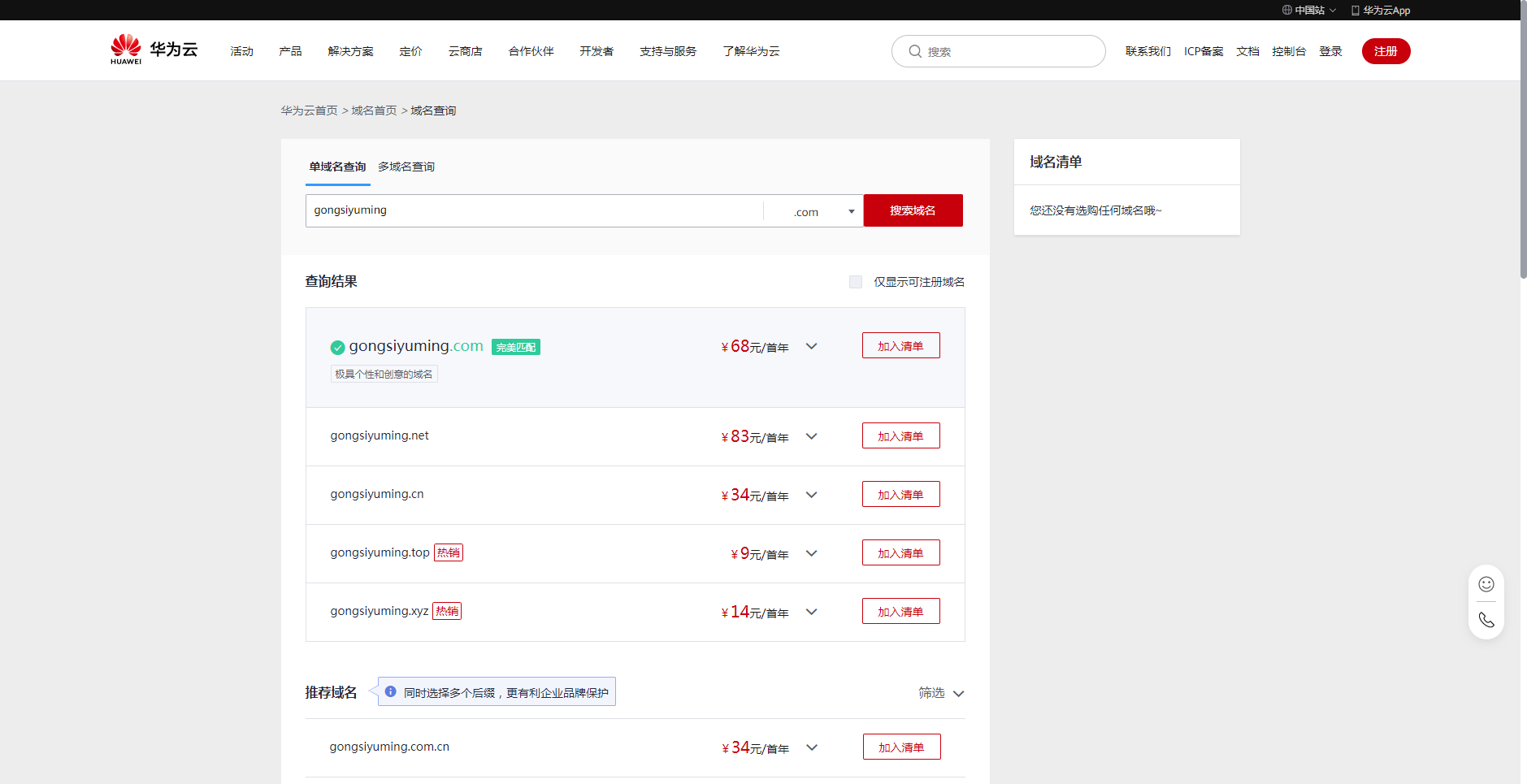Expand price details for gongsiyuming.top
Image resolution: width=1527 pixels, height=784 pixels.
tap(811, 553)
